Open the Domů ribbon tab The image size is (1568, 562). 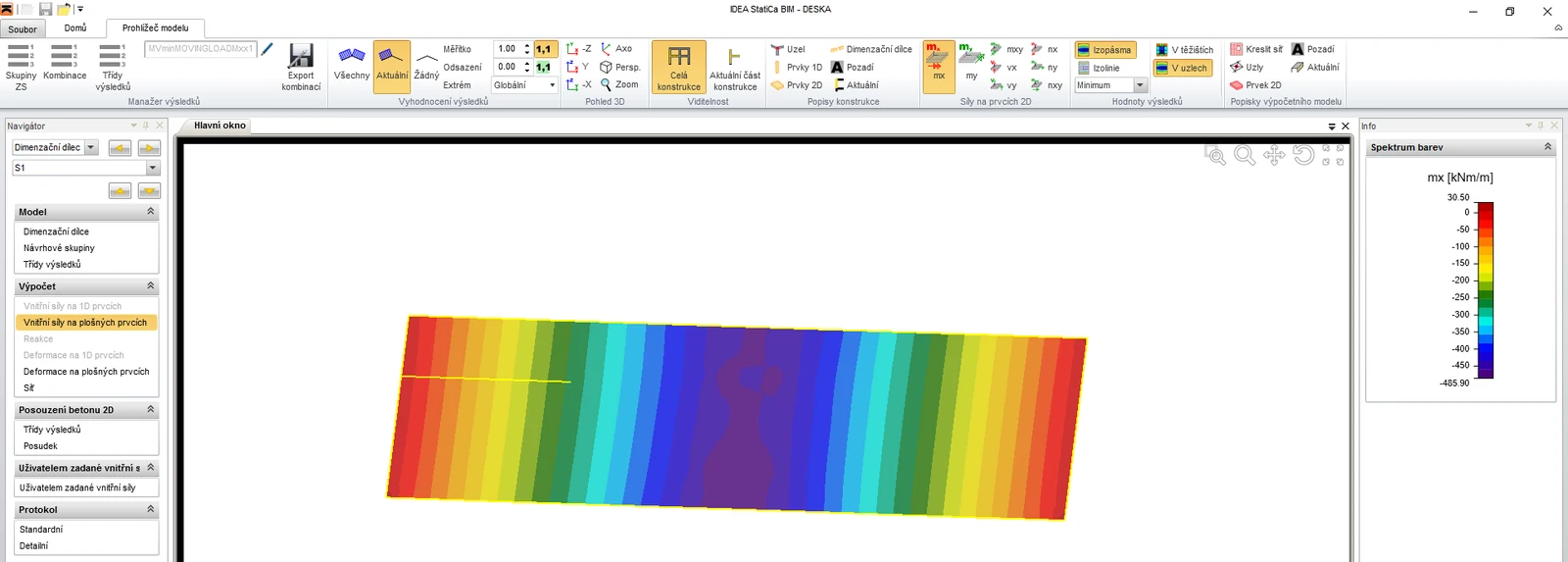[75, 28]
